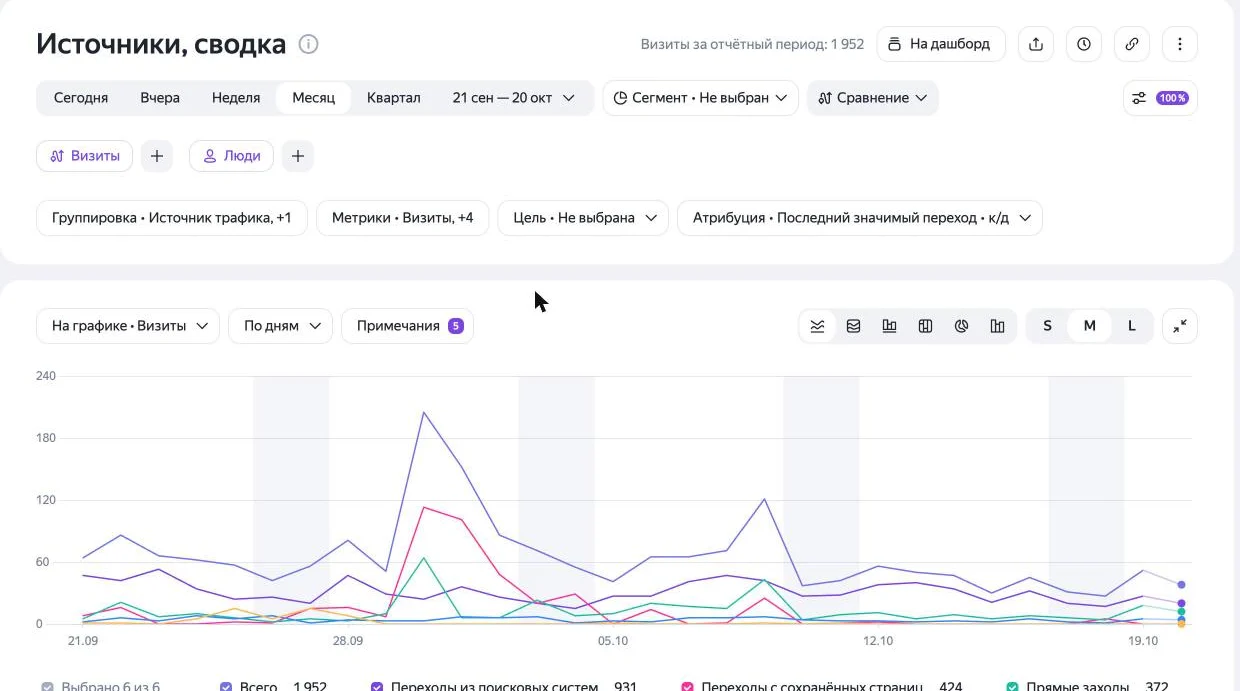This screenshot has width=1240, height=691.
Task: Open the clock history icon button
Action: point(1084,44)
